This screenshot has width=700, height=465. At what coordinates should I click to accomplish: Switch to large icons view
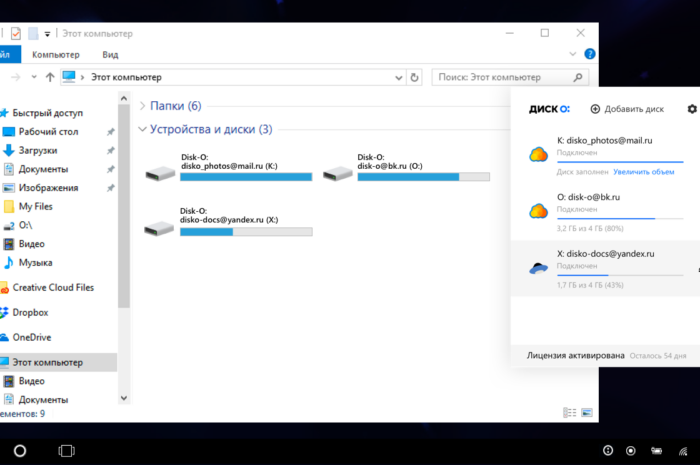pos(587,413)
